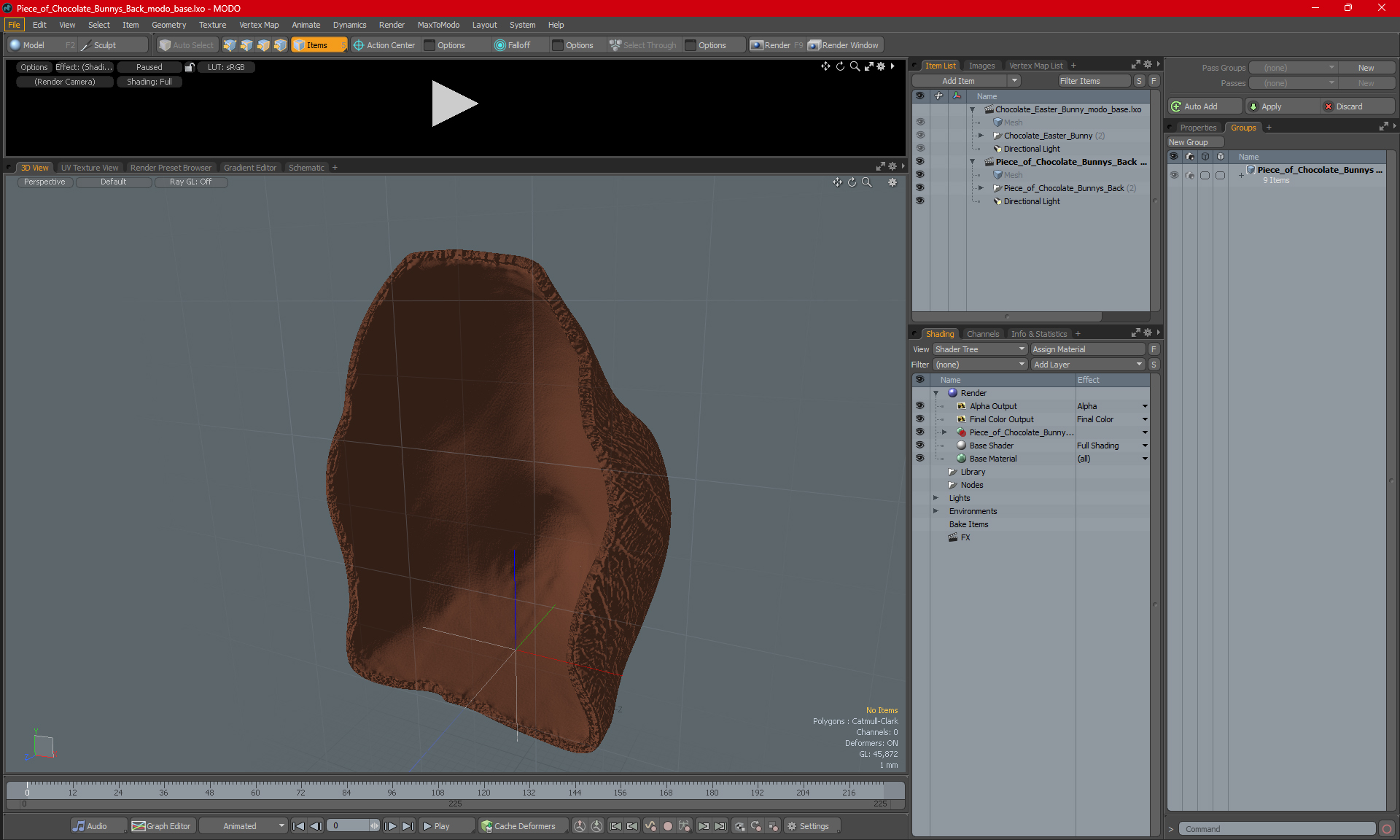Open Add Item dropdown
The height and width of the screenshot is (840, 1400).
(x=968, y=81)
